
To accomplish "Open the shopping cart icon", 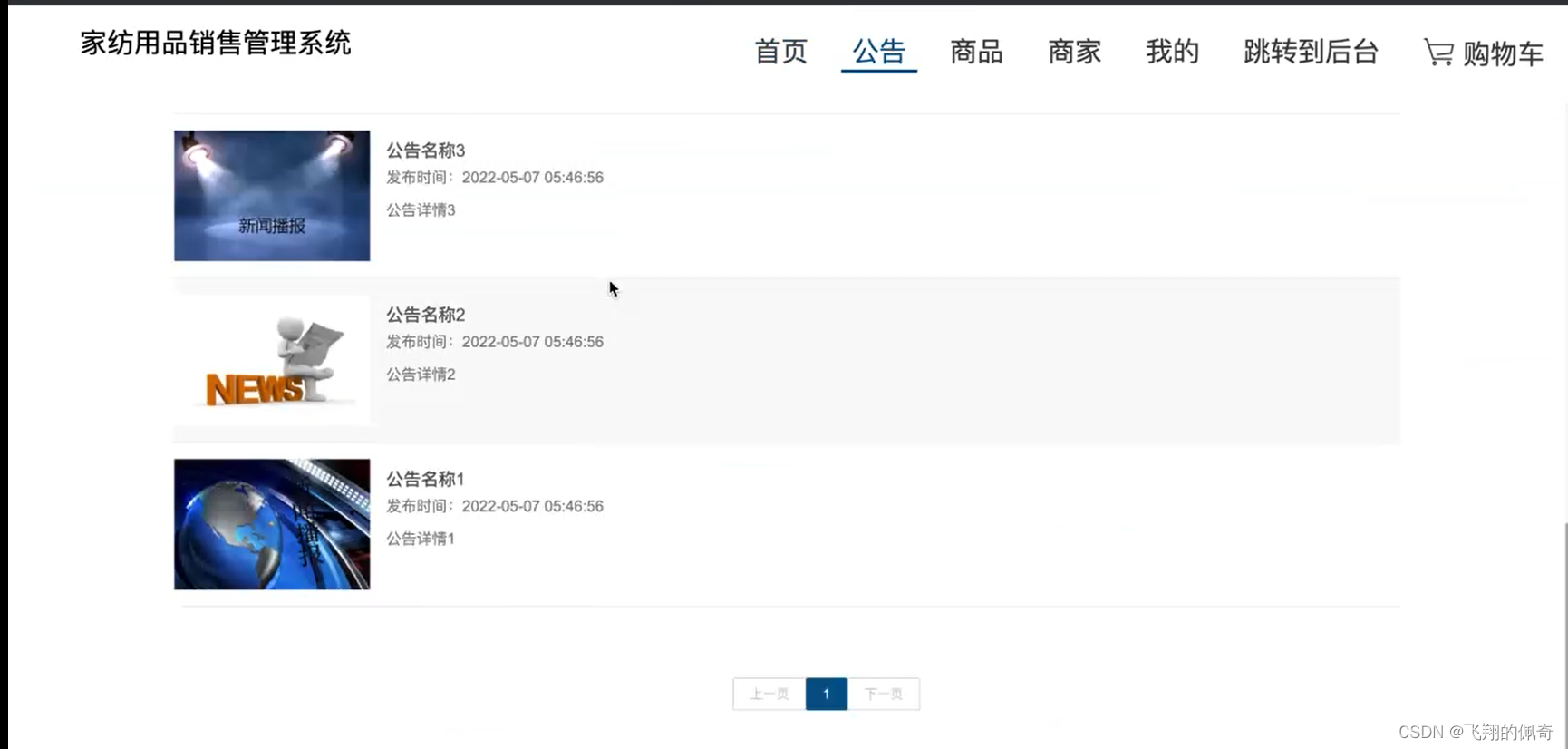I will [x=1438, y=52].
